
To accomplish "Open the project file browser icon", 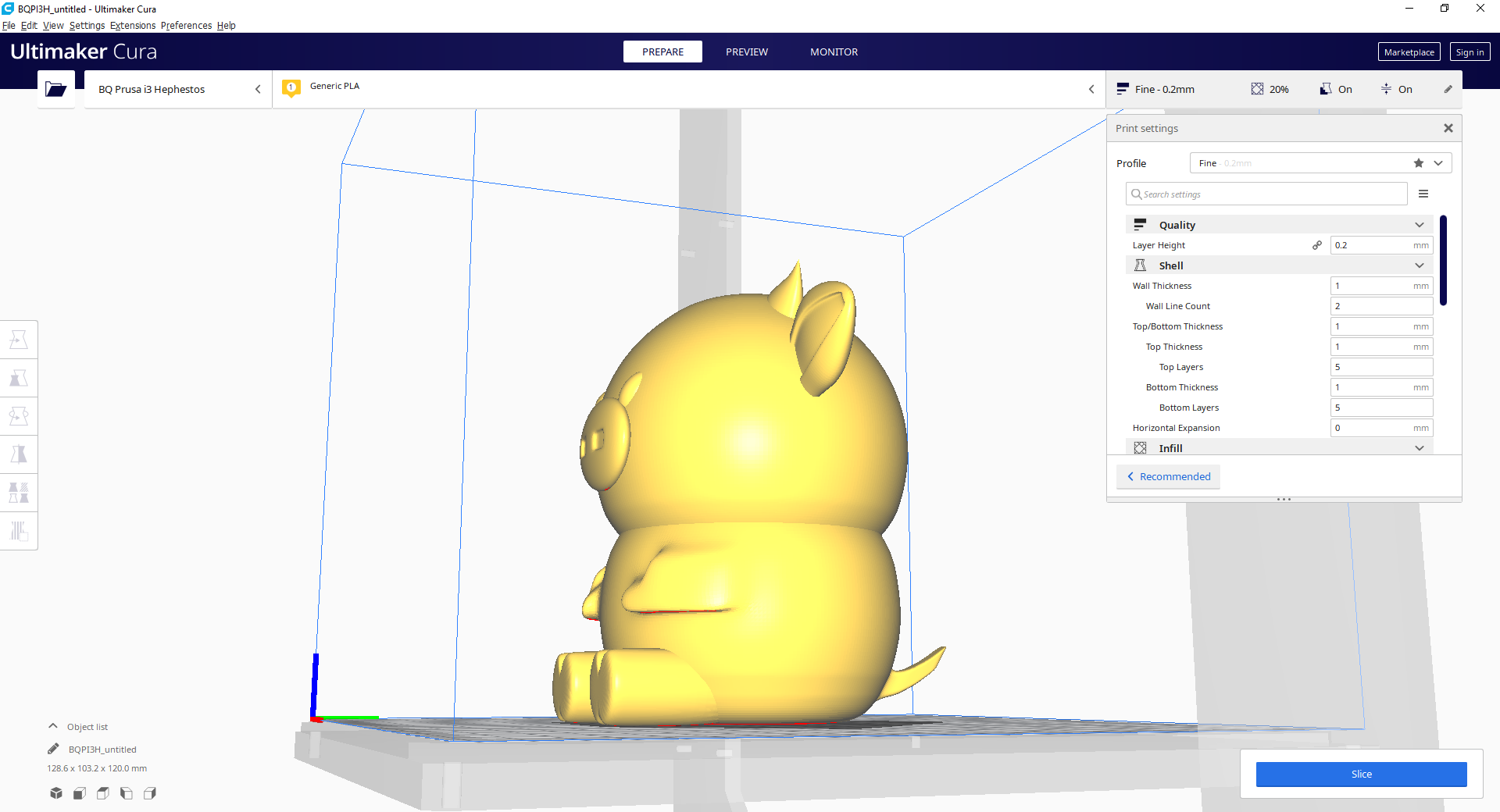I will [x=55, y=89].
